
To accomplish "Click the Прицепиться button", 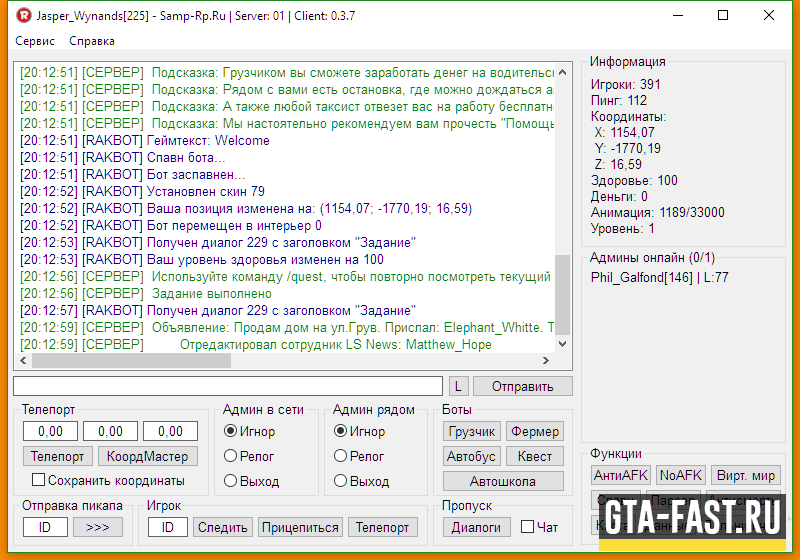I will pyautogui.click(x=300, y=527).
